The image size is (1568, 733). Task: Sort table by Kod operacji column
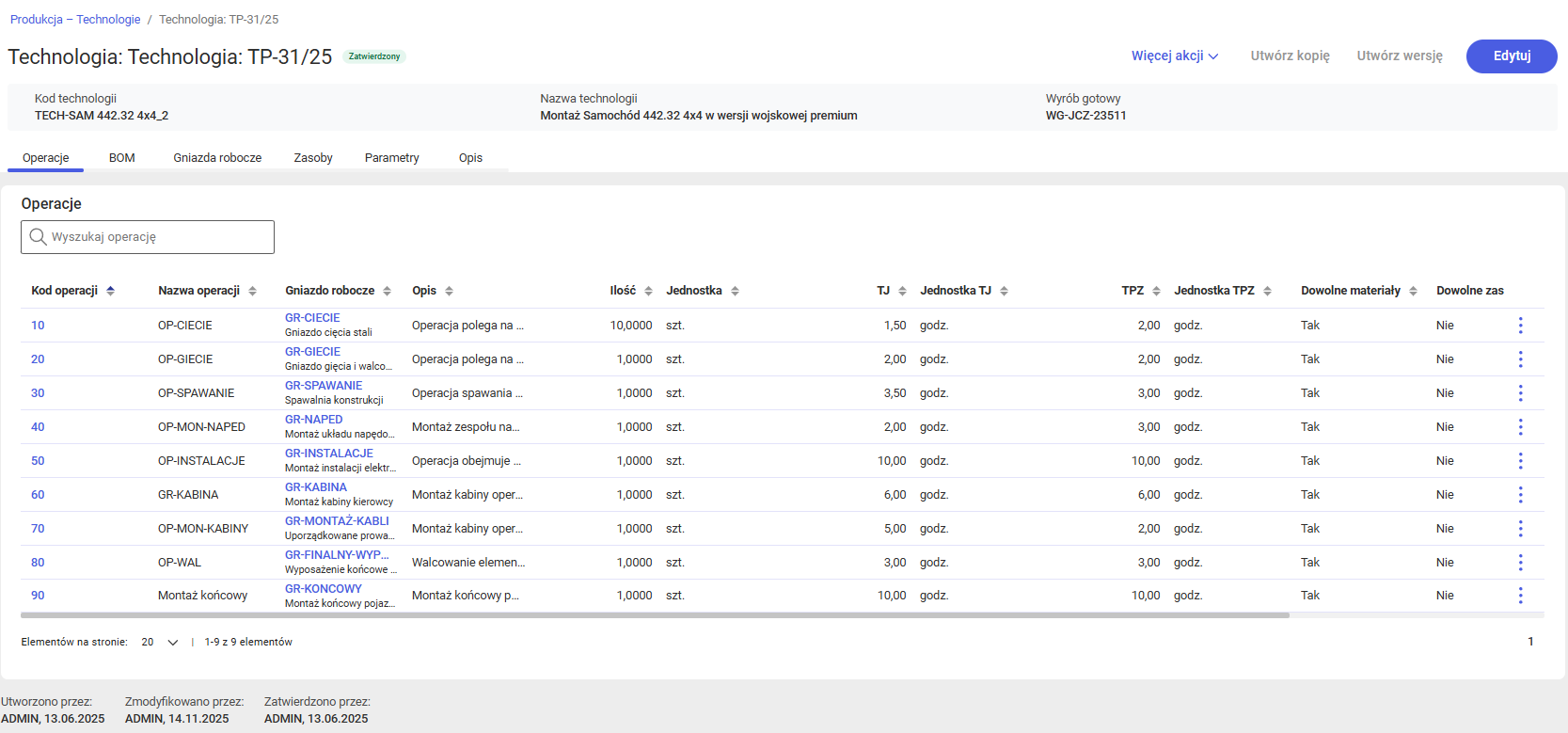(x=110, y=291)
